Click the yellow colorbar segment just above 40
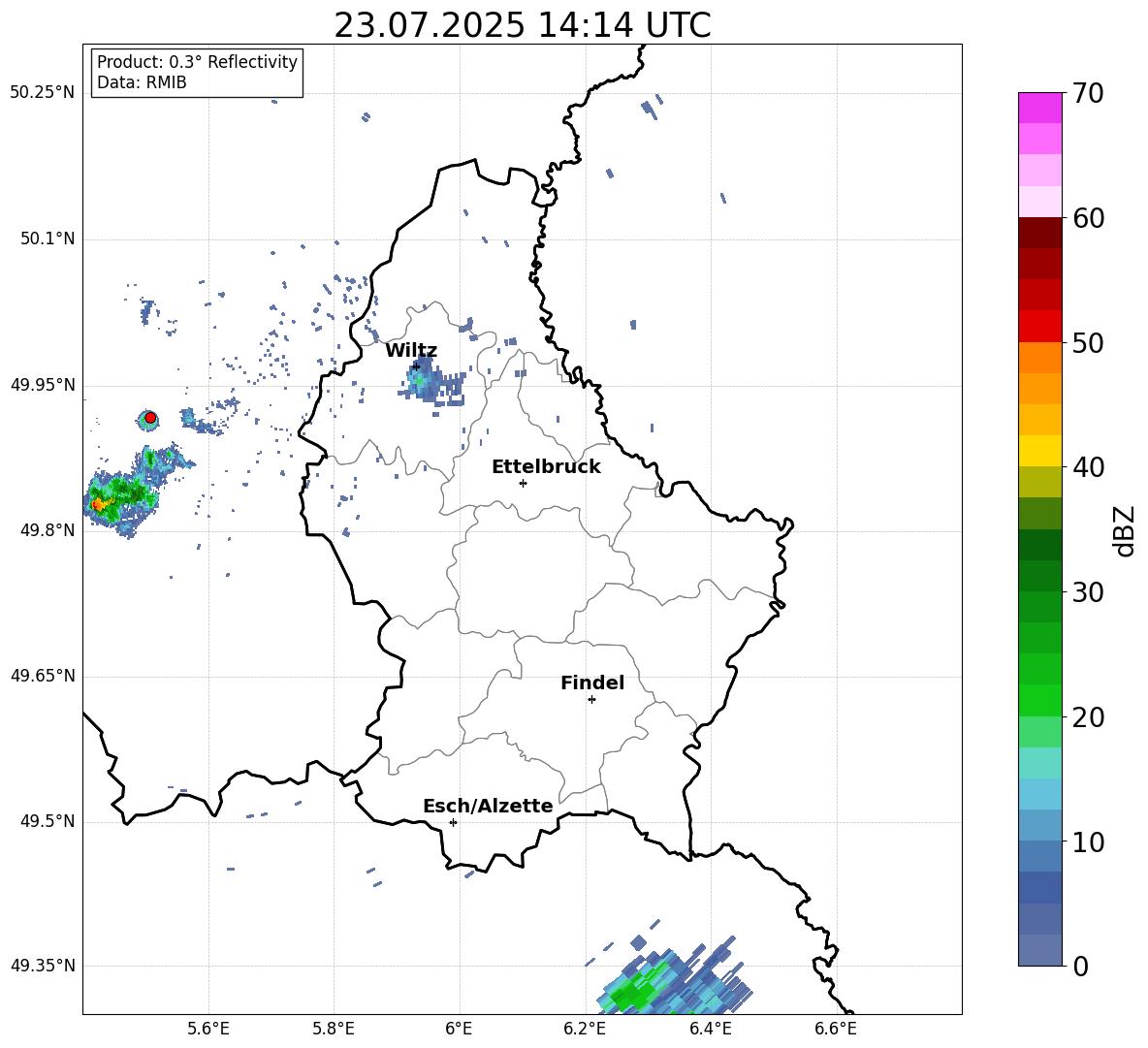This screenshot has height=1048, width=1148. pyautogui.click(x=1039, y=451)
